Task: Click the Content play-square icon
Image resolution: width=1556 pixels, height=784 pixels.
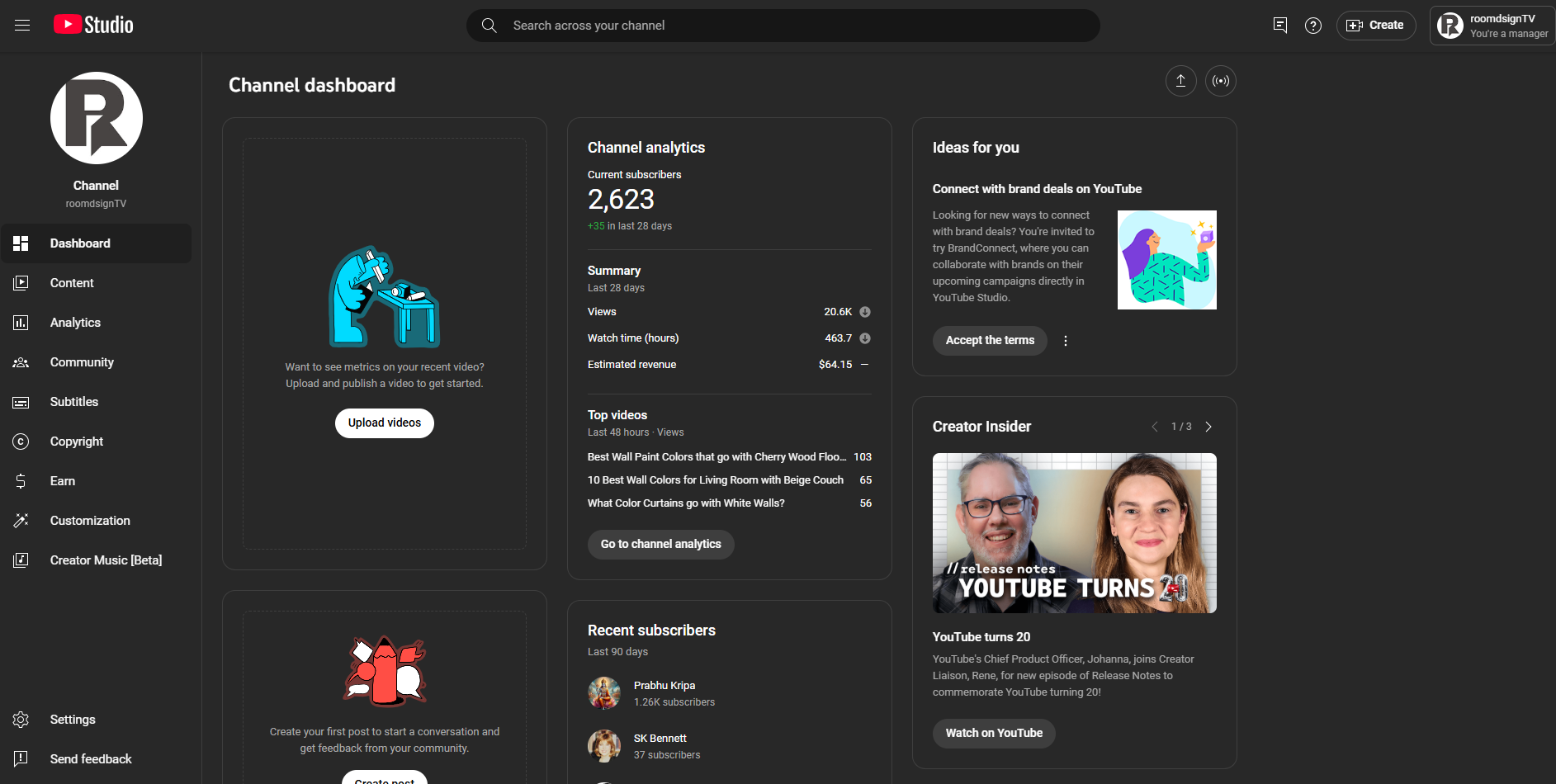Action: point(21,283)
